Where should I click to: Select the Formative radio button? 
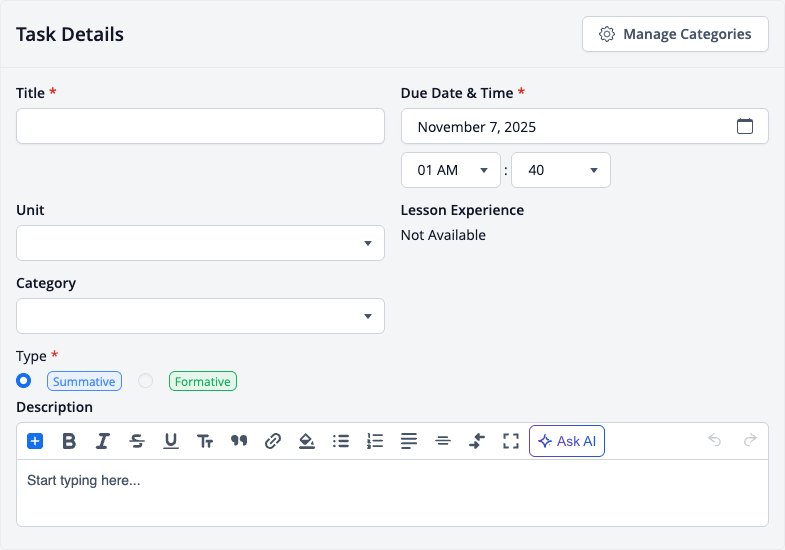tap(146, 381)
